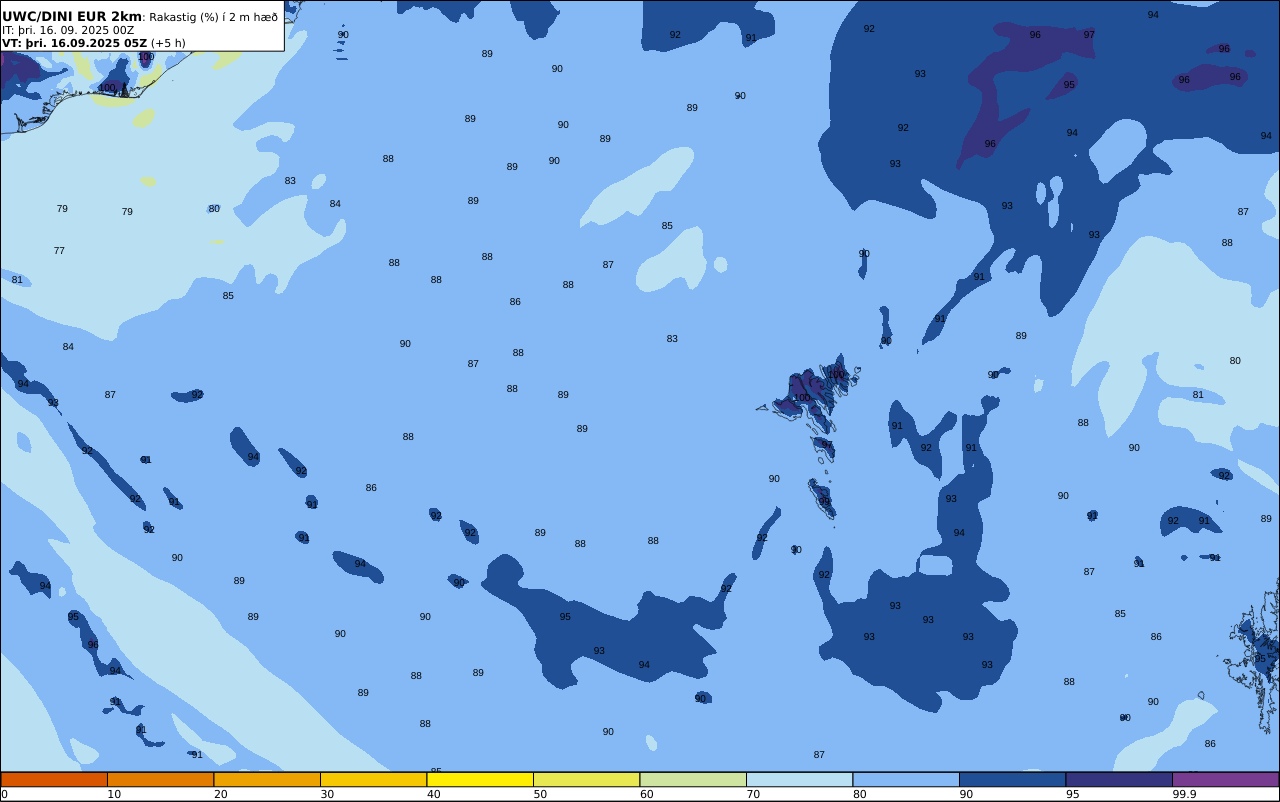Click the legend tick label '95' under colorbar
Image resolution: width=1280 pixels, height=802 pixels.
pos(1072,794)
